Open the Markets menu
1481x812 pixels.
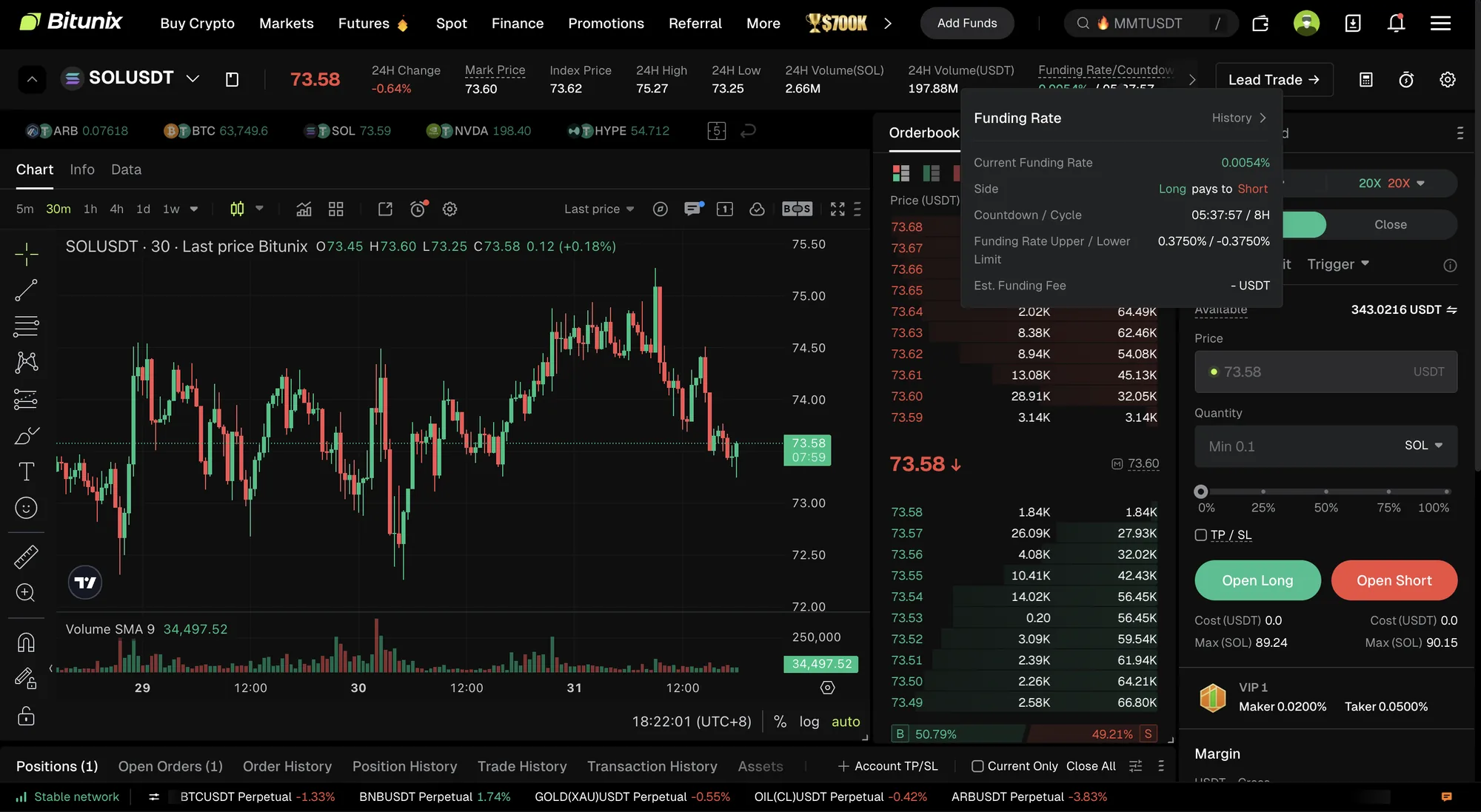(287, 24)
